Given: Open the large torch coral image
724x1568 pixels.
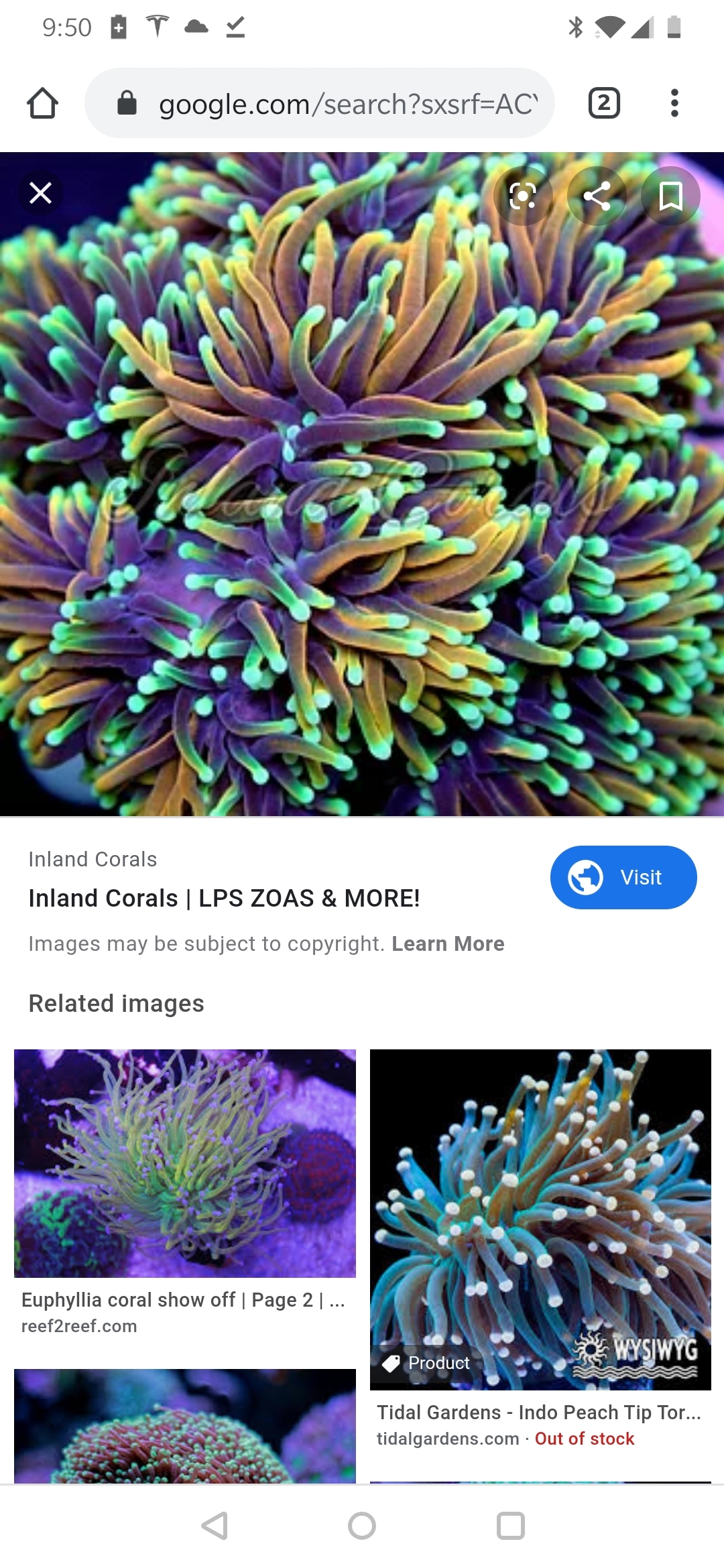Looking at the screenshot, I should [362, 484].
